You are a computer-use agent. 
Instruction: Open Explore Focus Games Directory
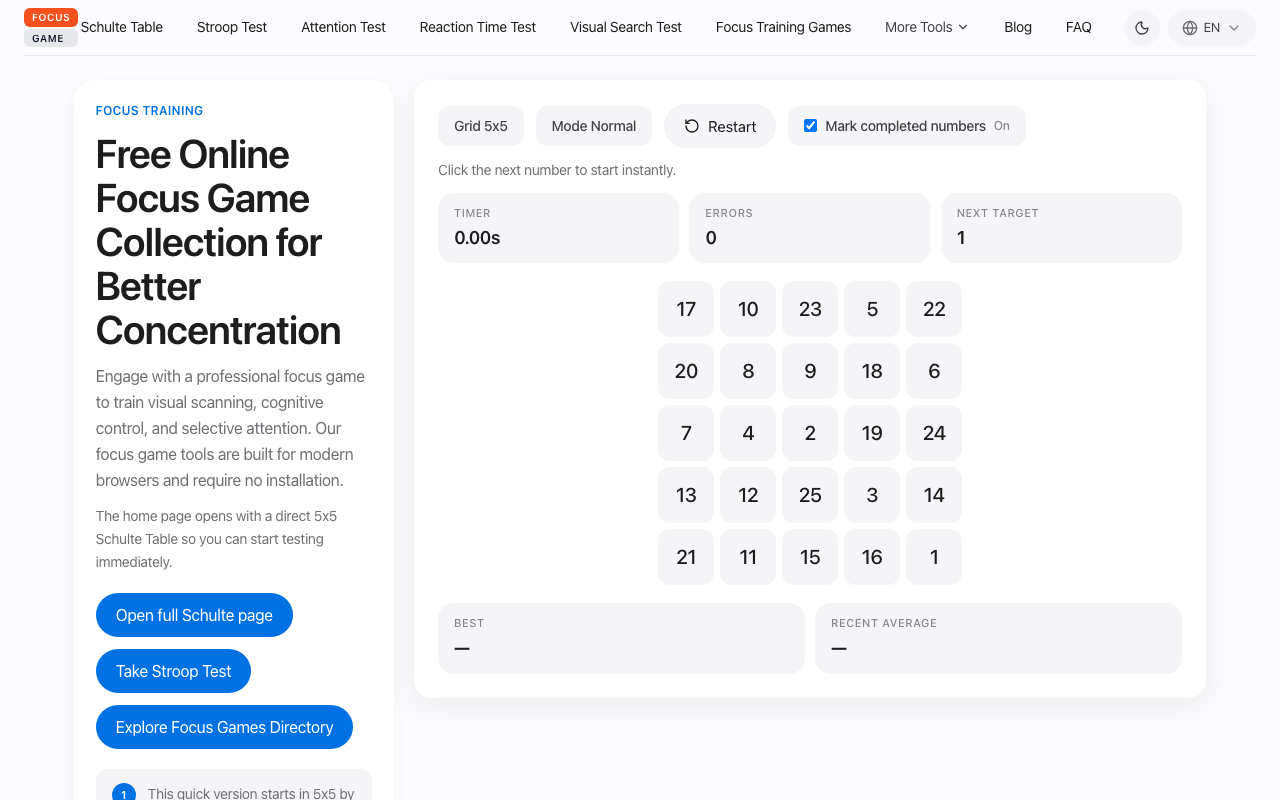tap(224, 727)
